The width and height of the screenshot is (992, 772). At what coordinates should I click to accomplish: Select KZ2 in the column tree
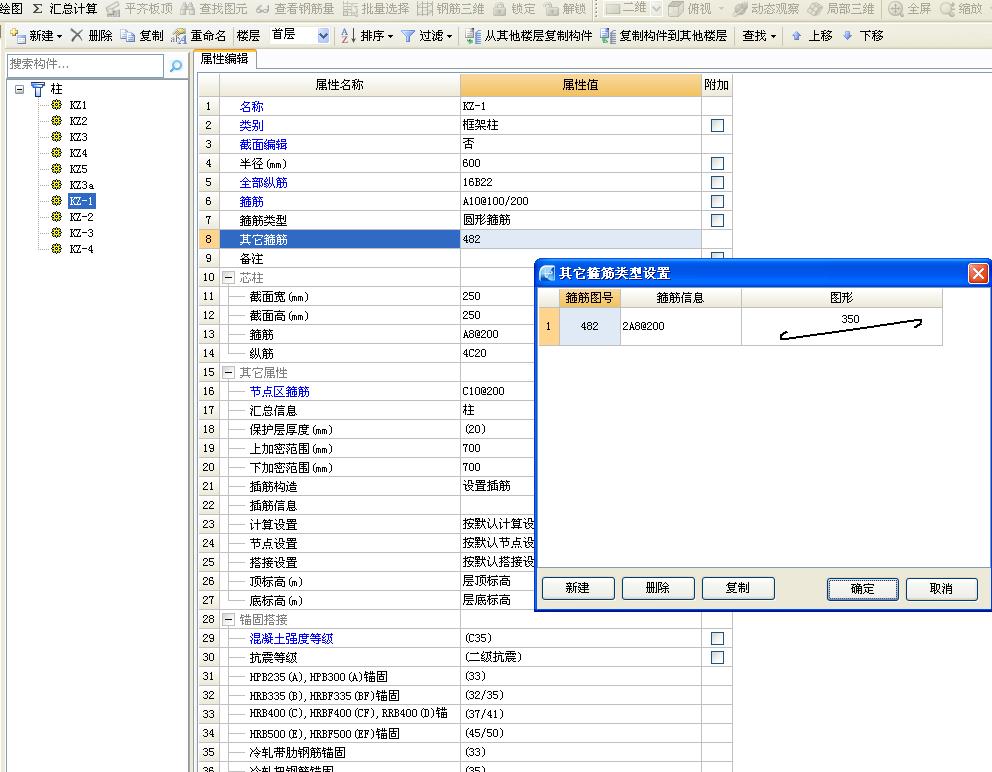(x=78, y=121)
